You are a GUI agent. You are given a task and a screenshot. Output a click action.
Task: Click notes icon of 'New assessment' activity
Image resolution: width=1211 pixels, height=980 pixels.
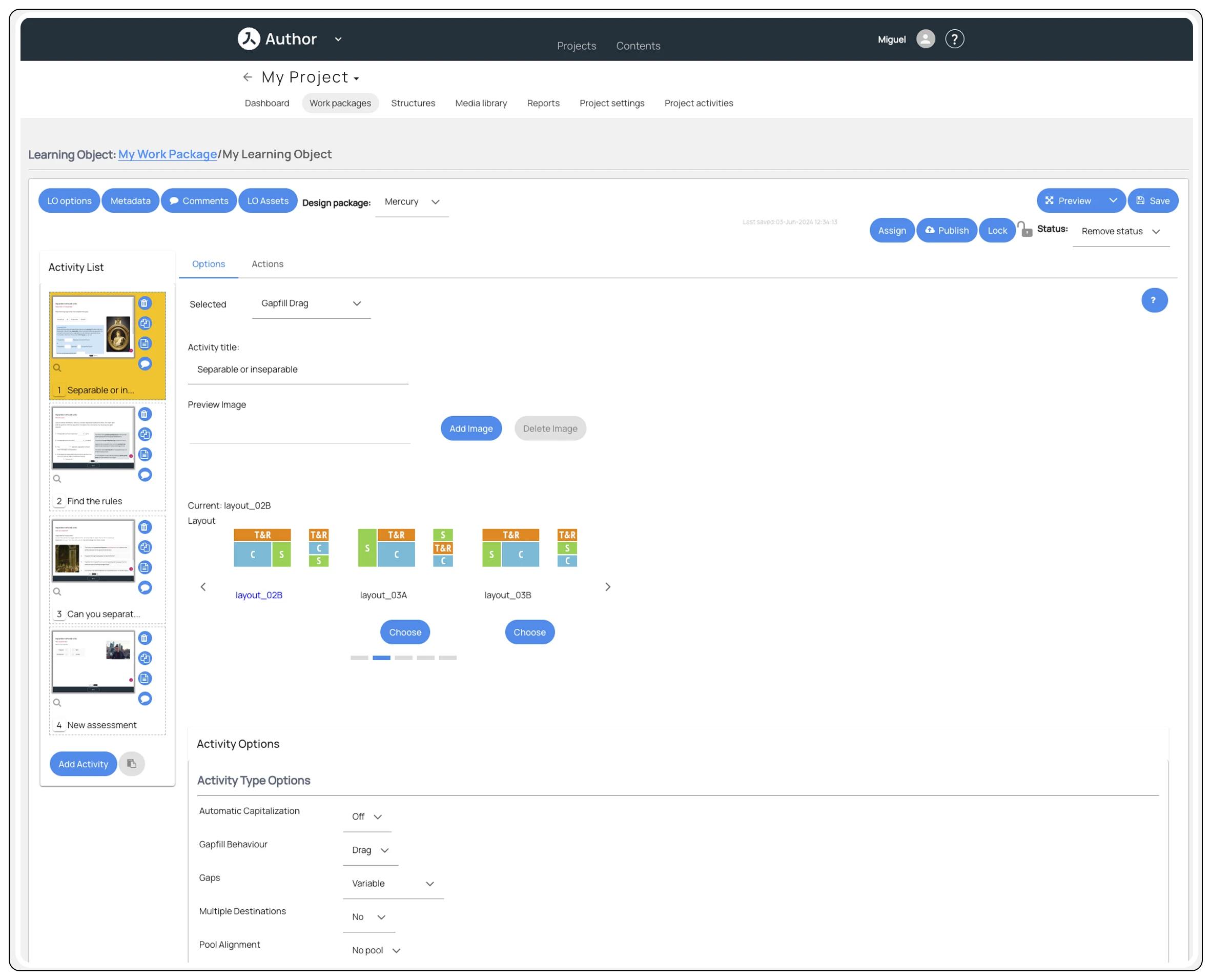[x=145, y=679]
